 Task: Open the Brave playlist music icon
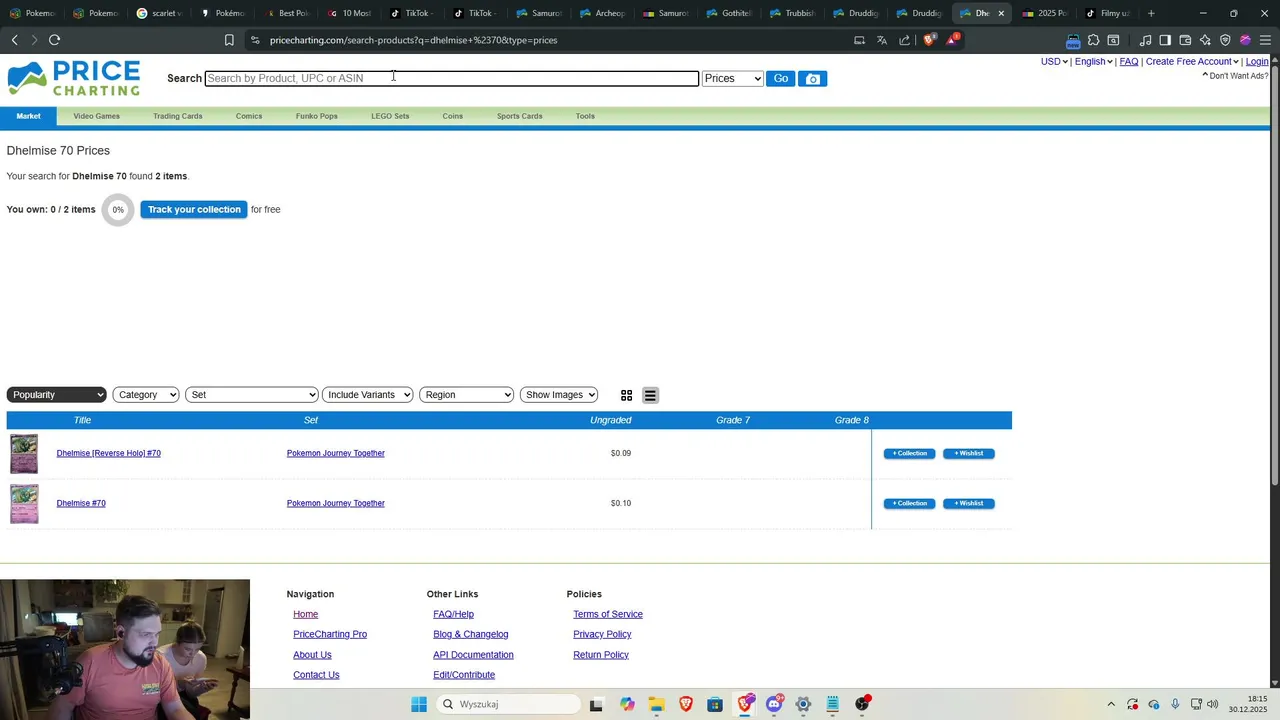1146,40
